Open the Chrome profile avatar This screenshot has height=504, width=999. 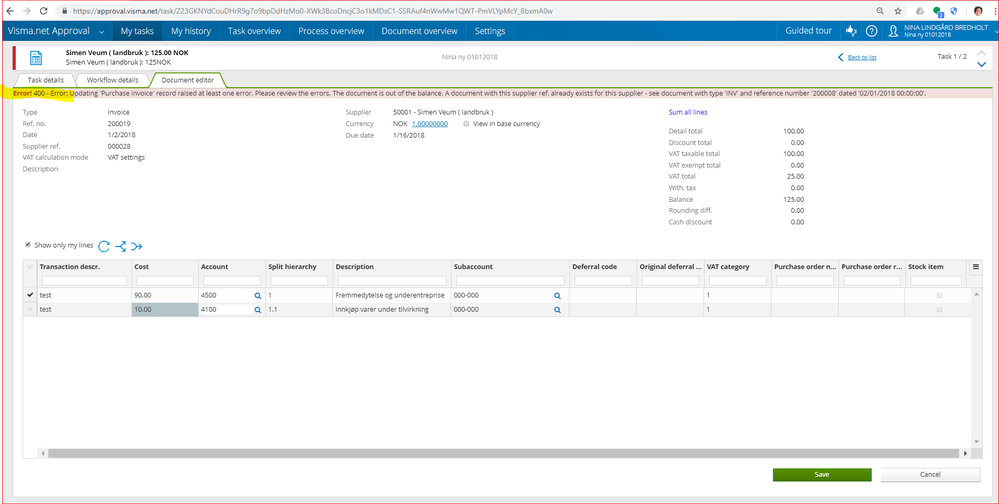click(978, 11)
